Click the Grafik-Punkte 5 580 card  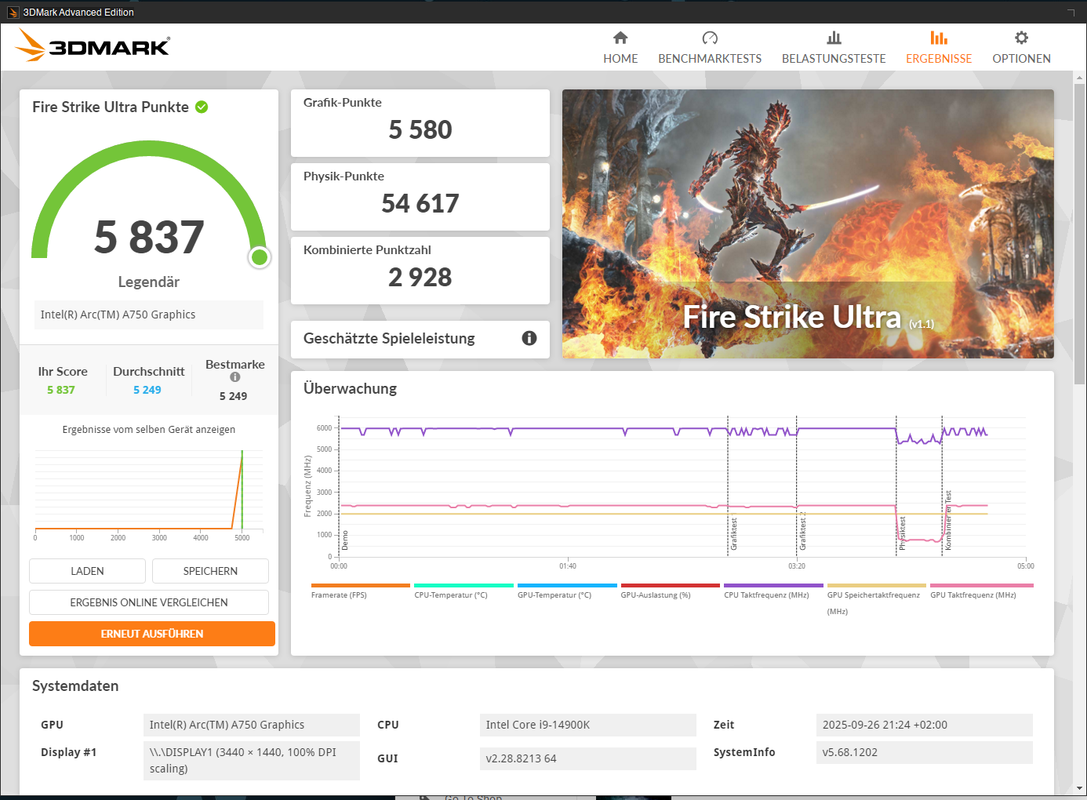tap(420, 123)
